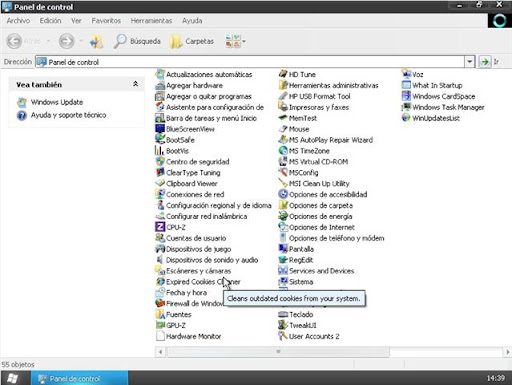Open the MSConfig icon
Image resolution: width=512 pixels, height=385 pixels.
[283, 172]
